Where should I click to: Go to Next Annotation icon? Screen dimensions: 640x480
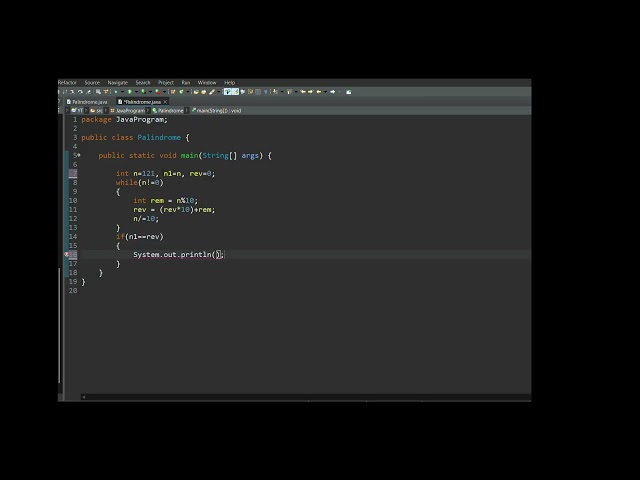[276, 92]
